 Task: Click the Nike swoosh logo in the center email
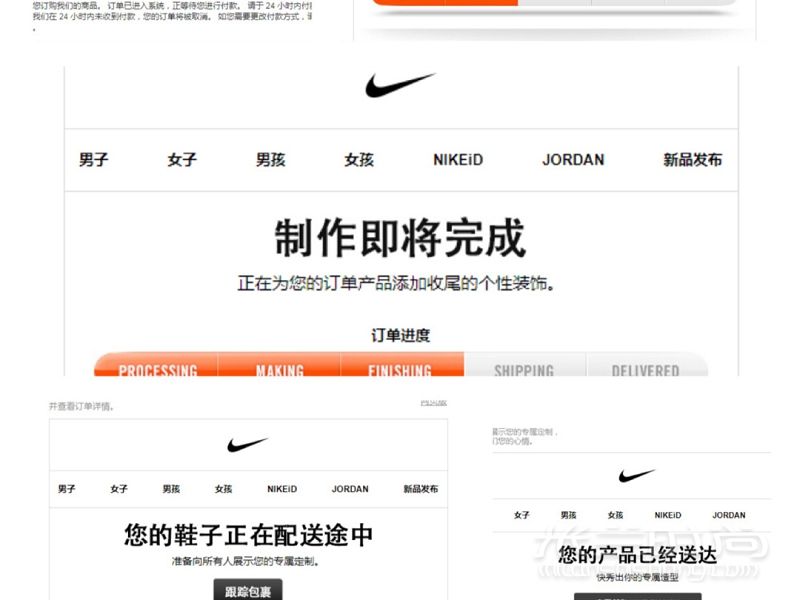[400, 85]
